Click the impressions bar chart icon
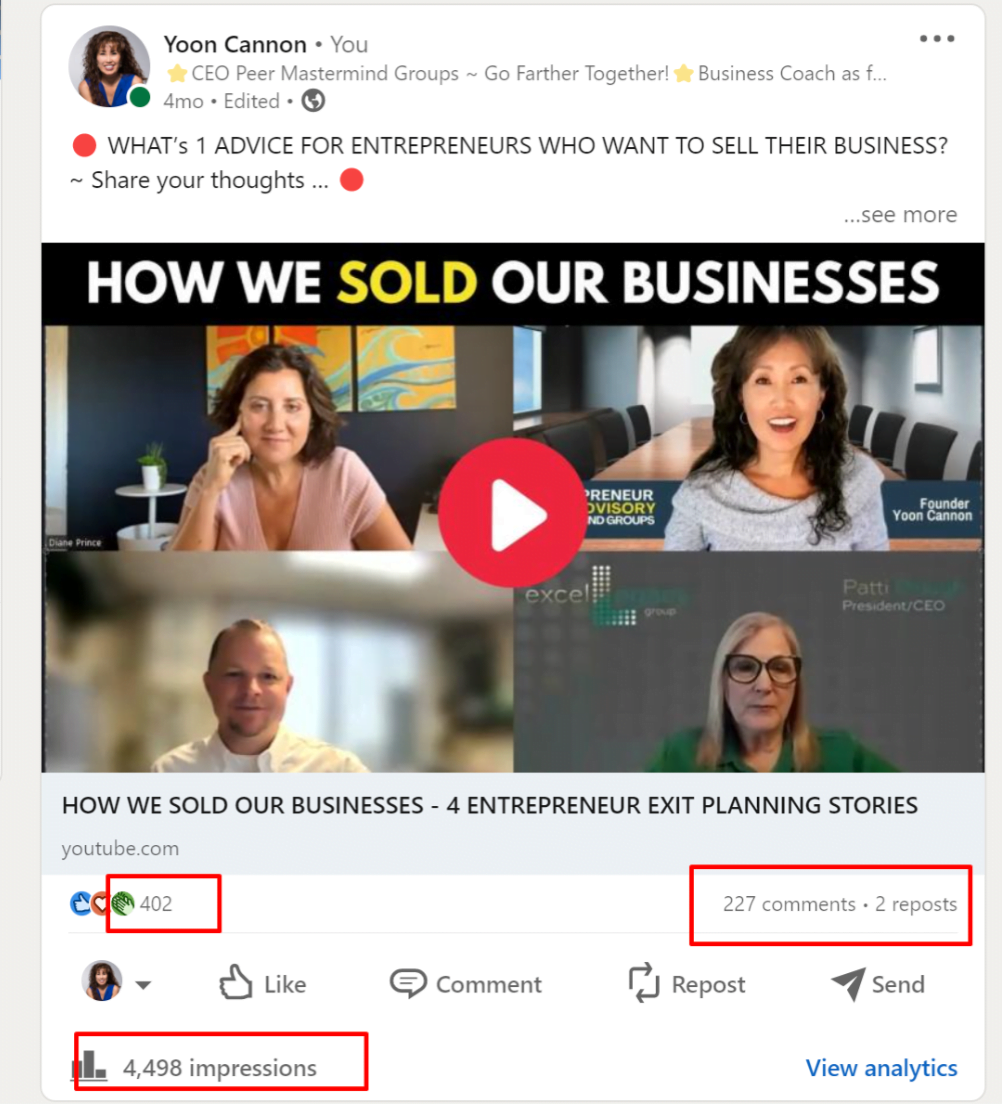The height and width of the screenshot is (1104, 1002). pos(89,1066)
